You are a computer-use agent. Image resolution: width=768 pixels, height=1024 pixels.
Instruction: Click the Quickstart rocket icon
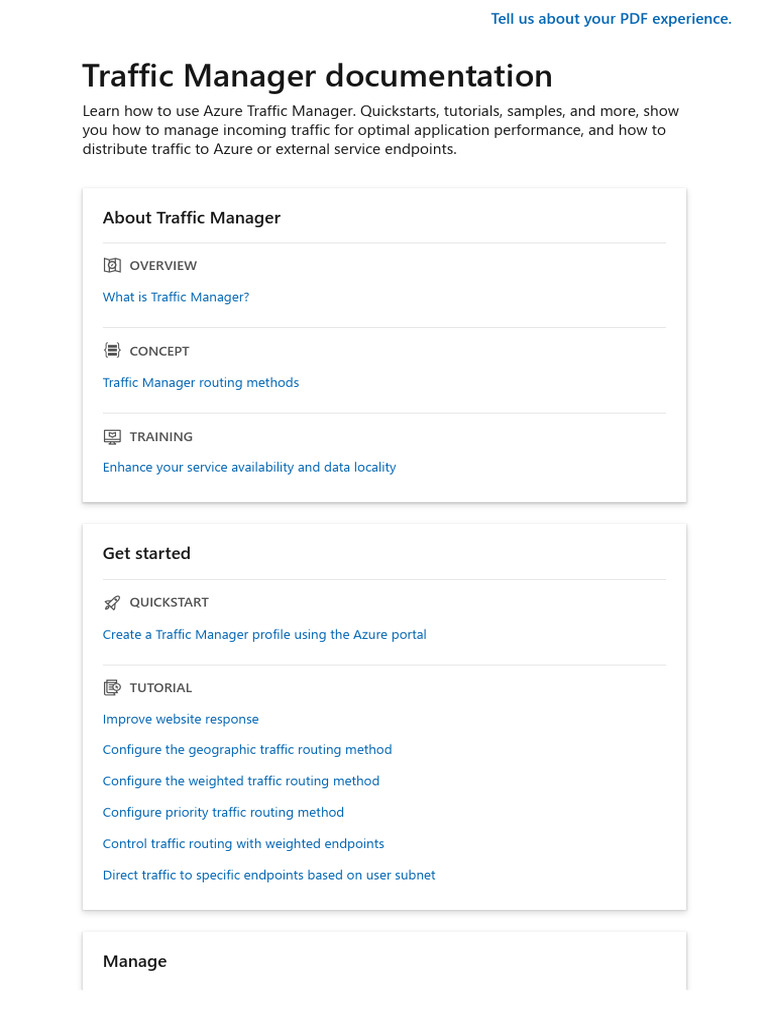click(112, 603)
